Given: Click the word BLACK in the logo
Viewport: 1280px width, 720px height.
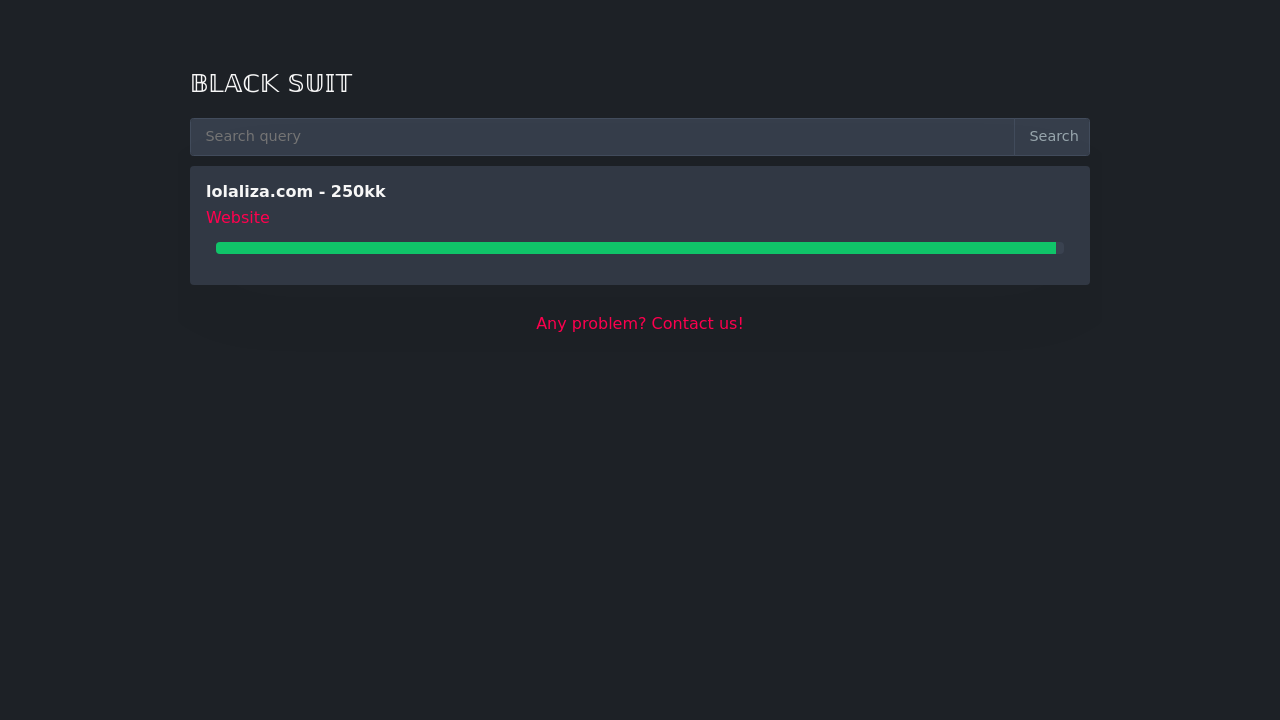Looking at the screenshot, I should pos(234,84).
